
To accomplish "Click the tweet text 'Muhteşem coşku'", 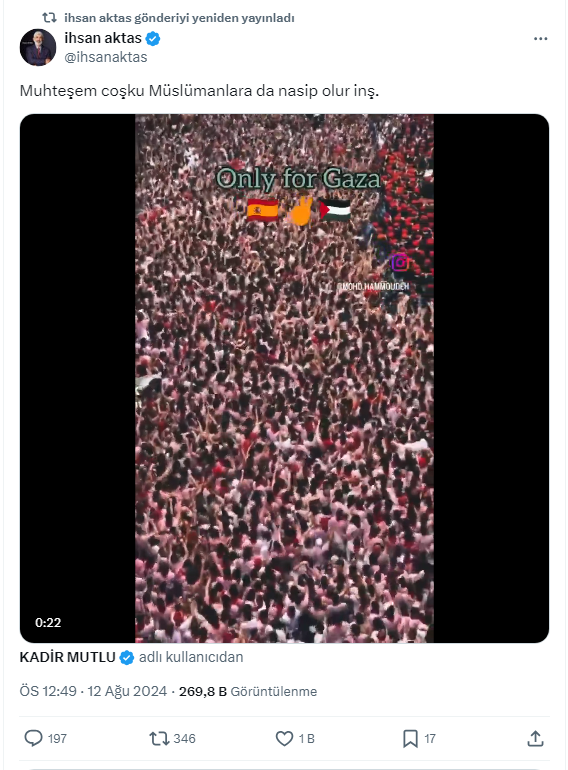I will point(82,91).
